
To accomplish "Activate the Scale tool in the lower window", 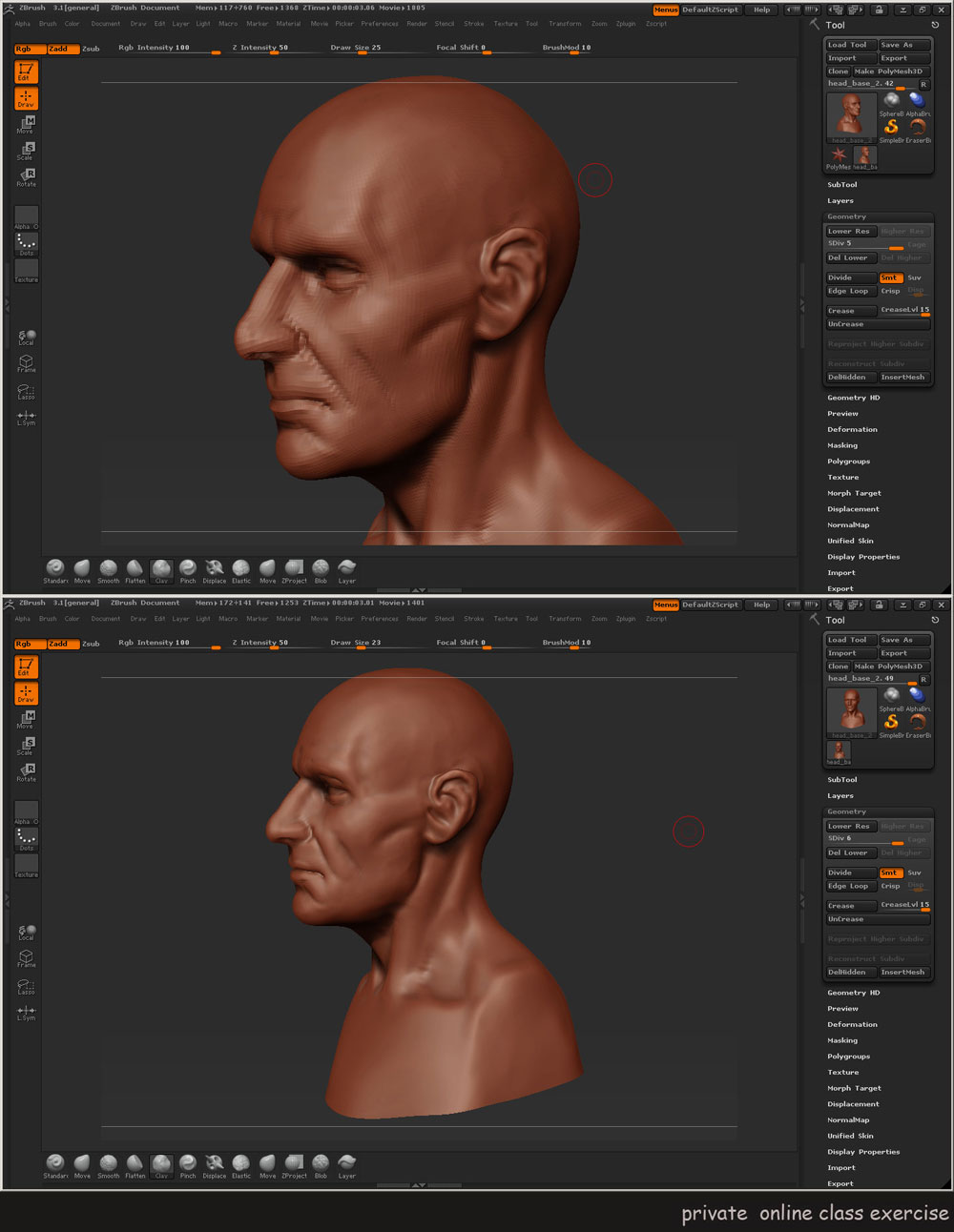I will pos(26,746).
